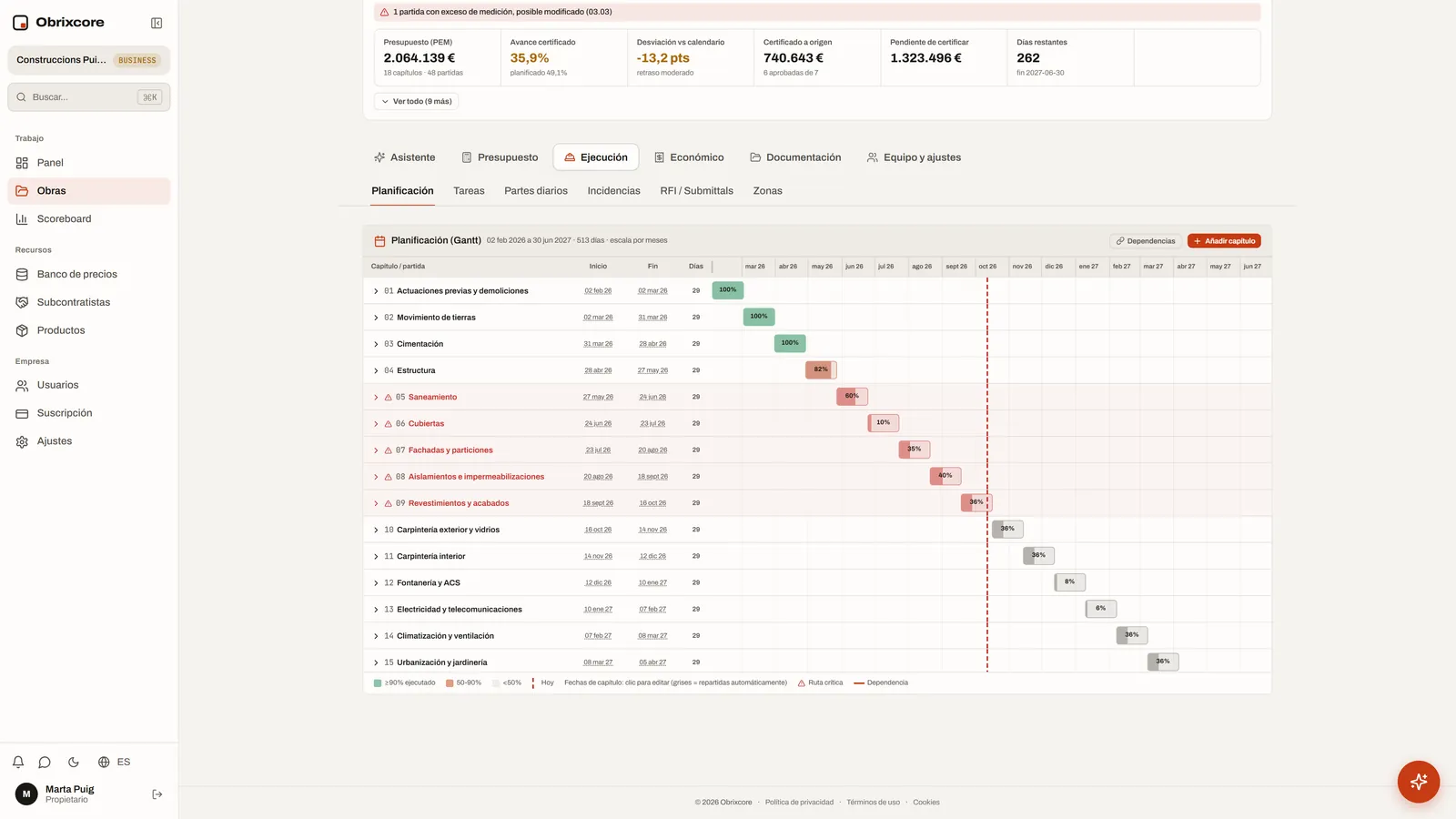Image resolution: width=1456 pixels, height=819 pixels.
Task: Open Scoreboard from the sidebar
Action: coord(88,219)
